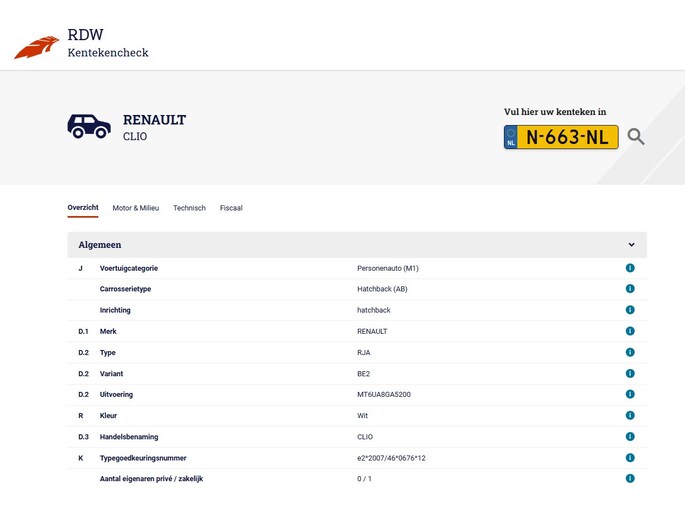Switch to the Motor & Milieu tab
This screenshot has width=685, height=513.
[135, 208]
